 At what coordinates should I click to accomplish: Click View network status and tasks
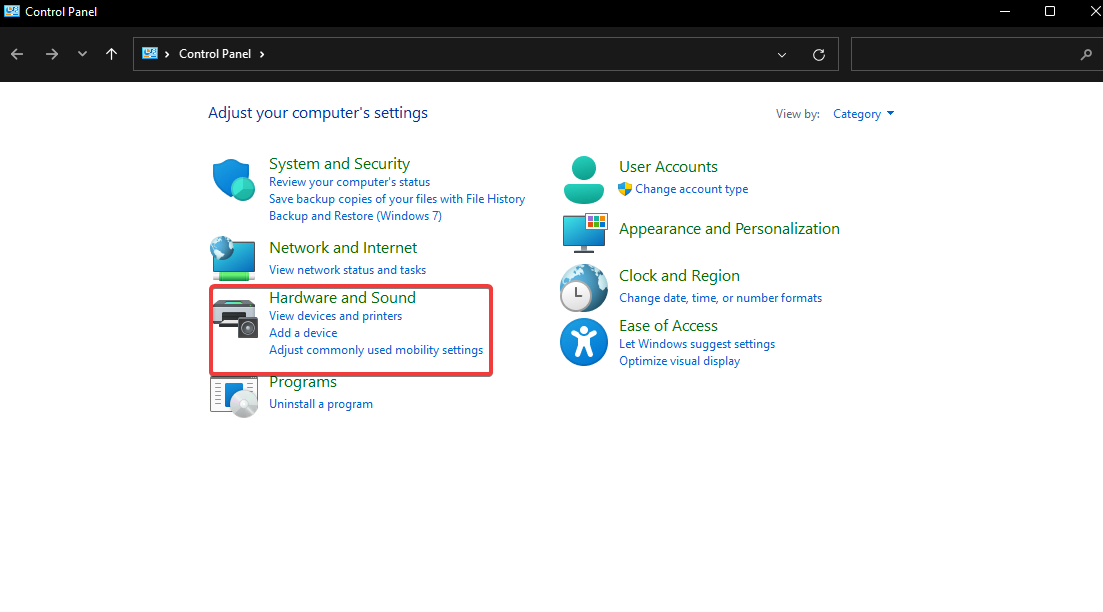348,270
